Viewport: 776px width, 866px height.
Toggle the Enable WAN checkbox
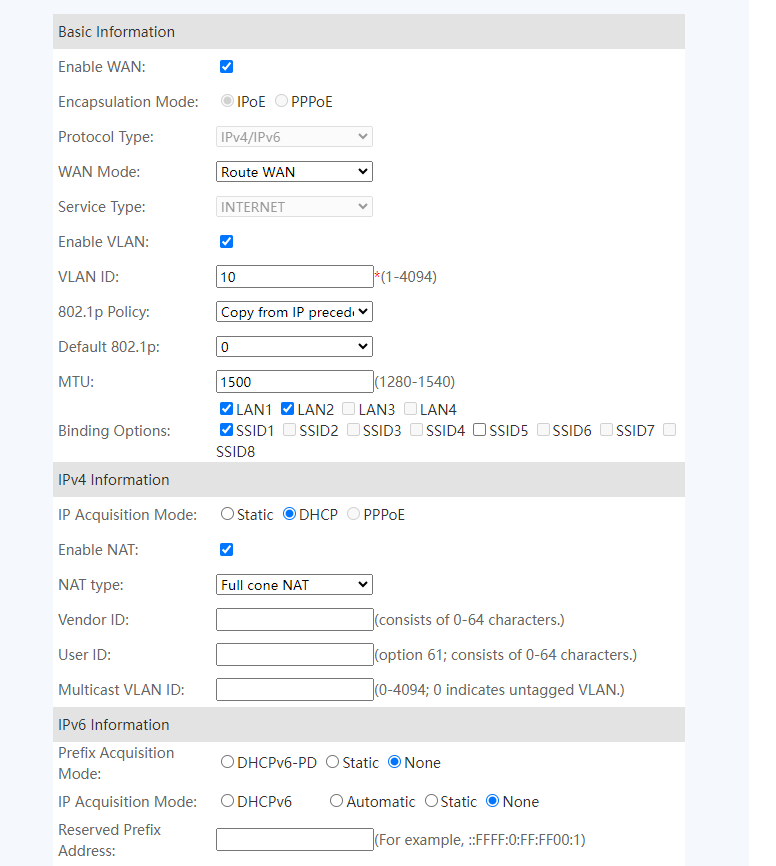[226, 67]
